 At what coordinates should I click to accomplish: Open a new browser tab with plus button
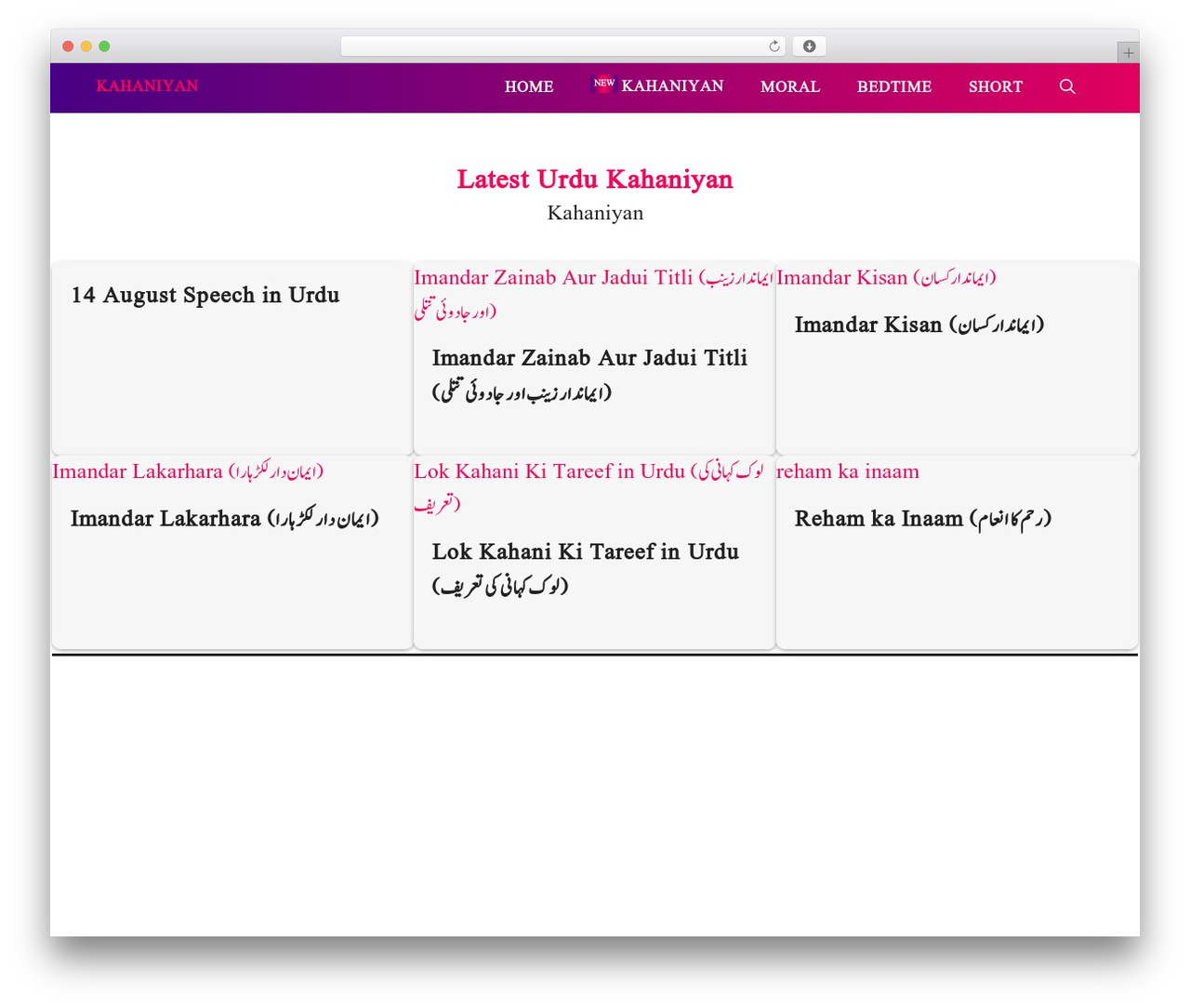point(1128,53)
